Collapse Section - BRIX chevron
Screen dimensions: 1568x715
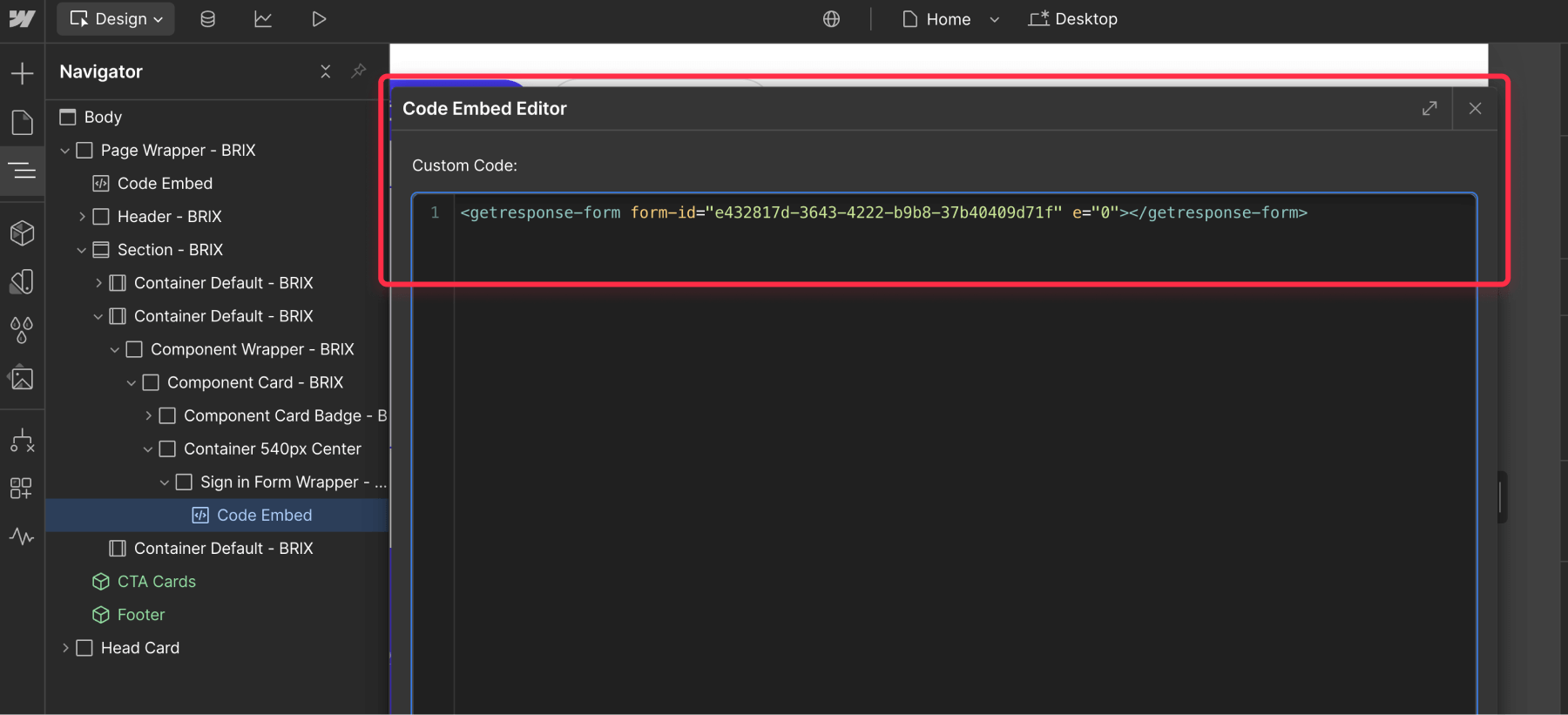tap(82, 250)
